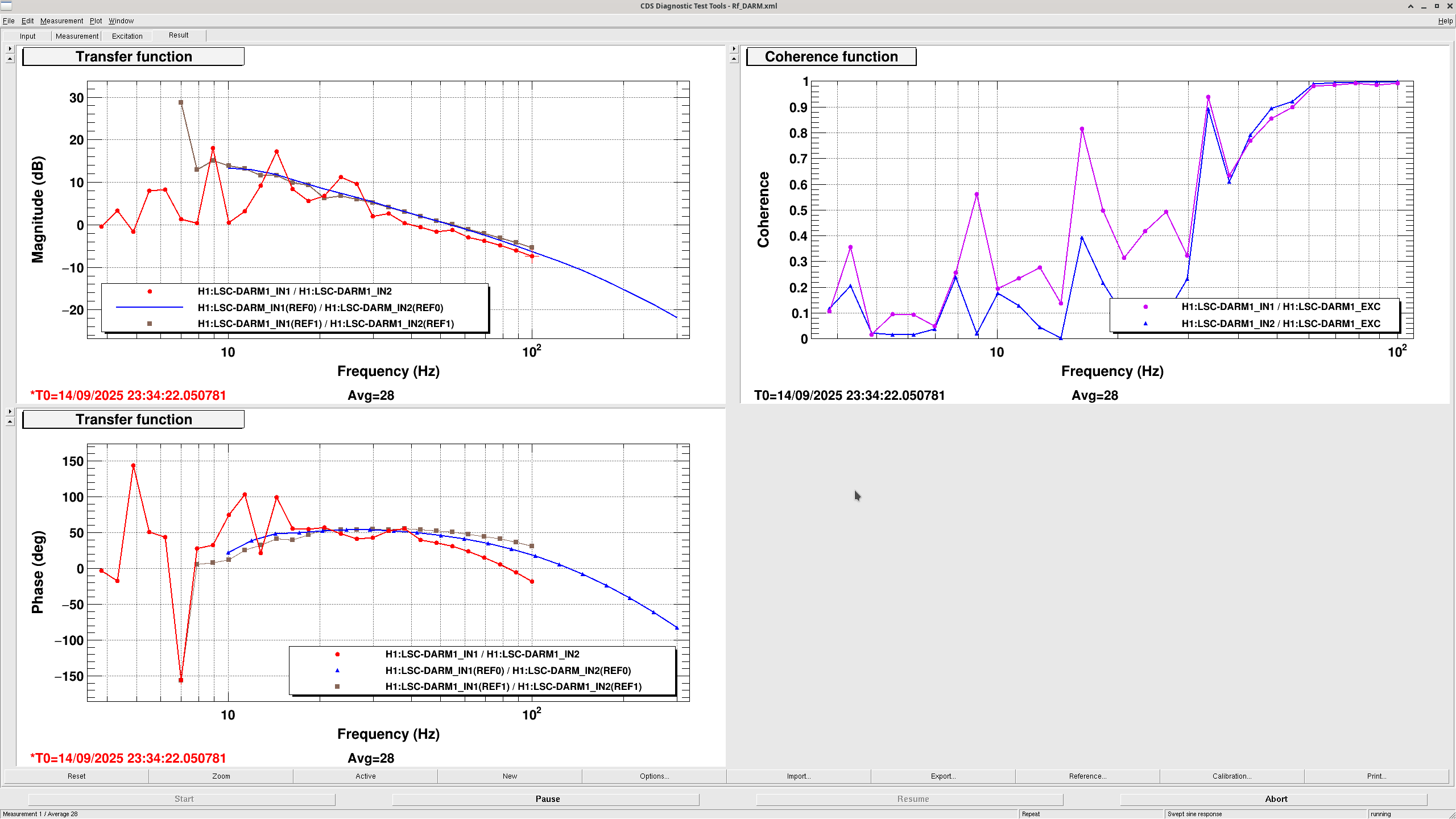Open the Options... dialog
This screenshot has width=1456, height=819.
(x=654, y=776)
